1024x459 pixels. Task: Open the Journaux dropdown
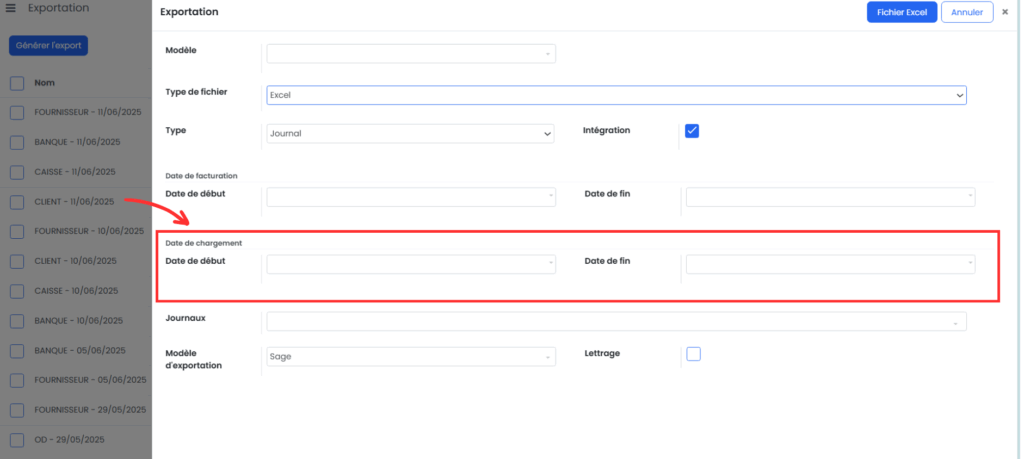(616, 321)
